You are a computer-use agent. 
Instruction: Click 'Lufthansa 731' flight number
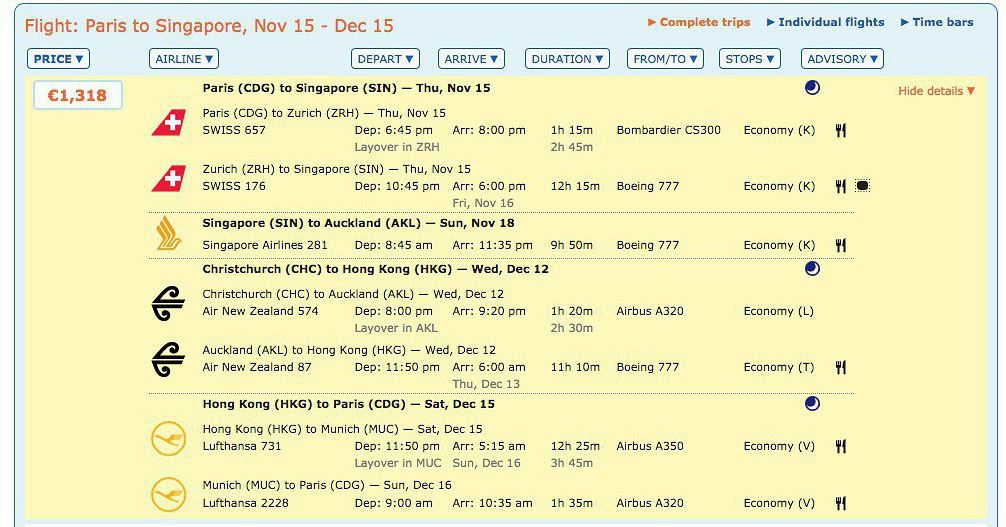(x=242, y=446)
